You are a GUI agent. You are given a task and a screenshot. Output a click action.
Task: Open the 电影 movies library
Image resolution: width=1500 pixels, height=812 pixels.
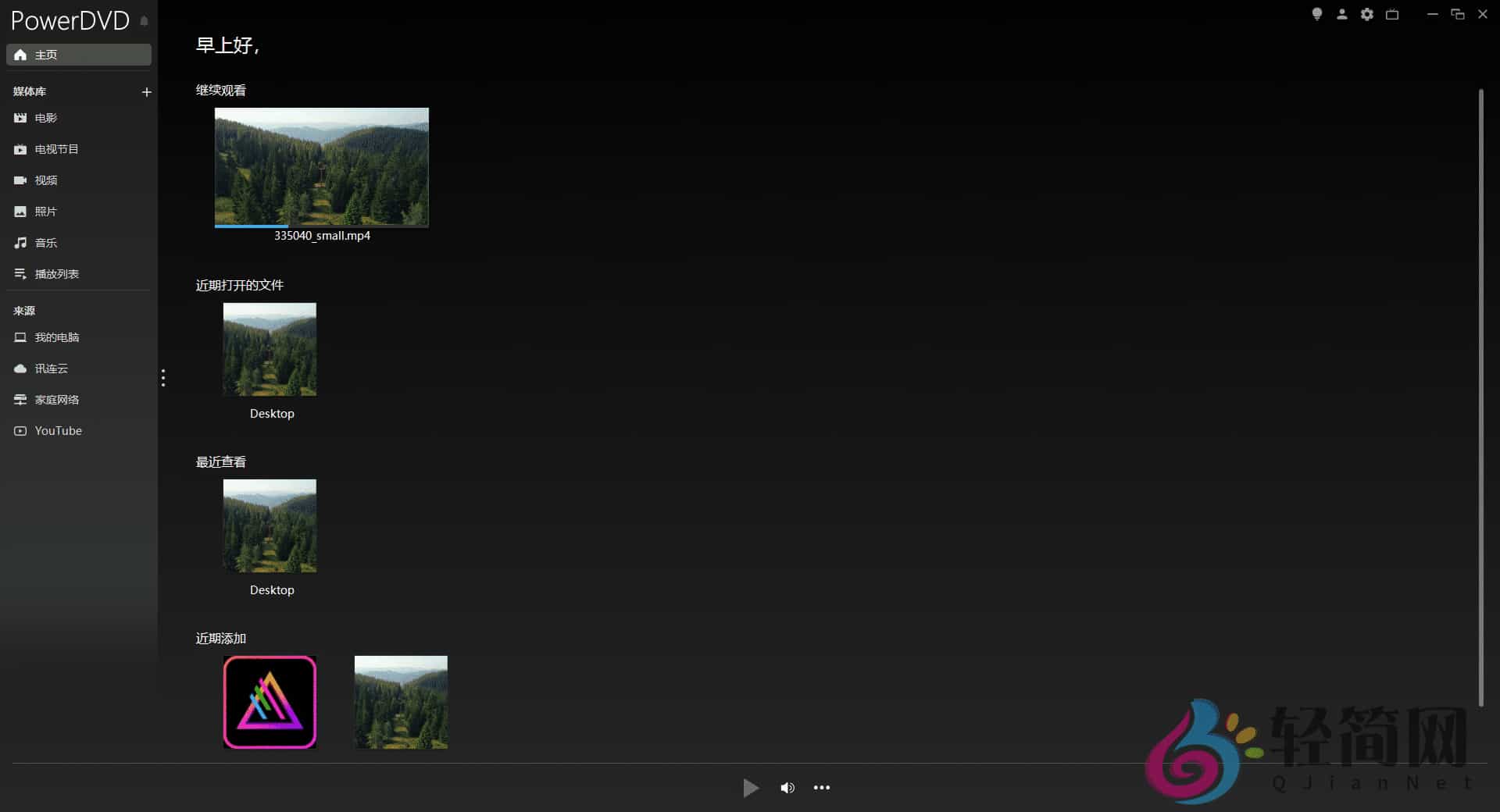click(x=45, y=118)
